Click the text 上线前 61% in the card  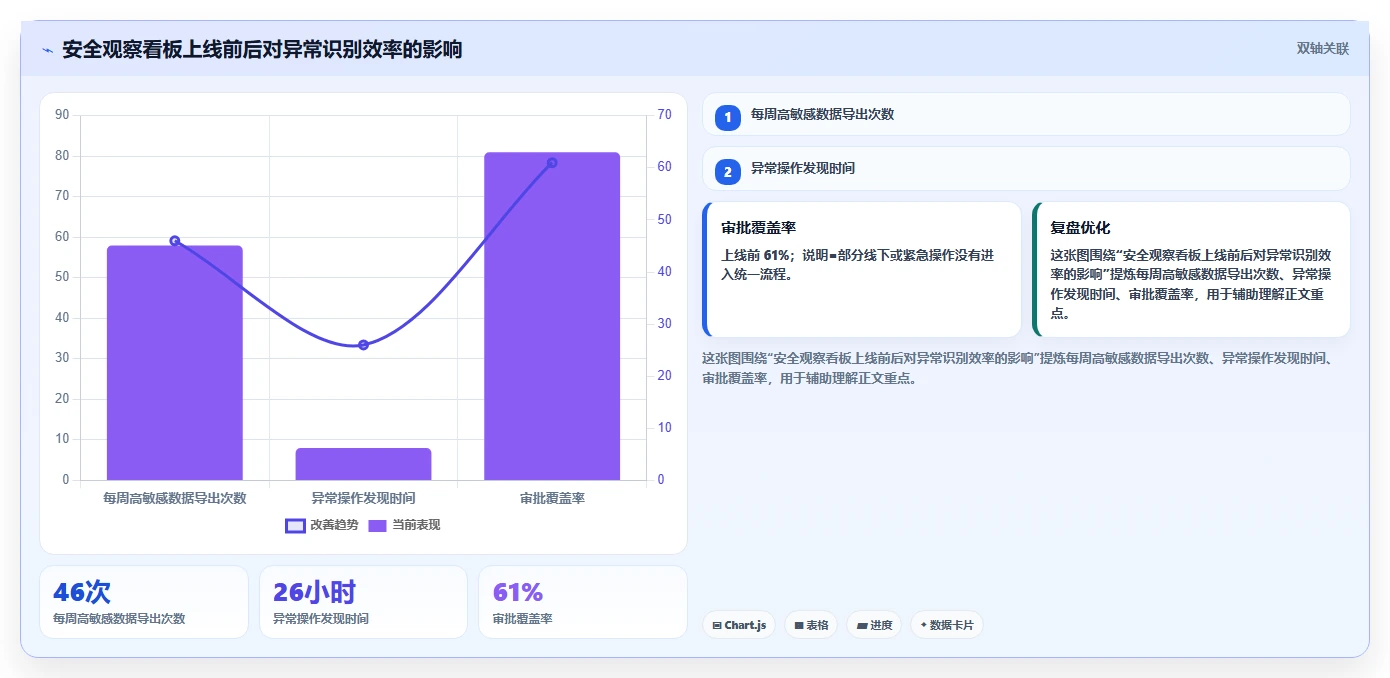[x=755, y=255]
